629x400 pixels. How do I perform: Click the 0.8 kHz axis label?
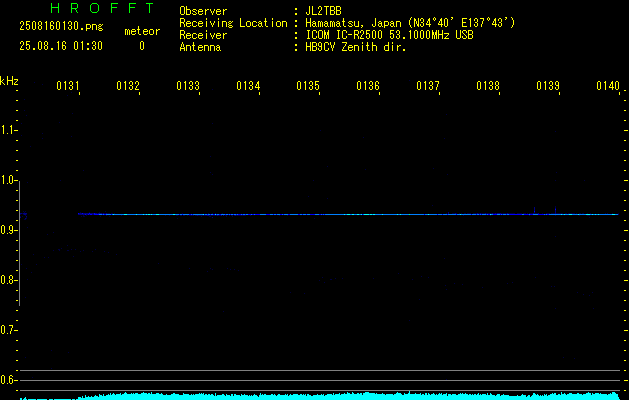(x=8, y=280)
